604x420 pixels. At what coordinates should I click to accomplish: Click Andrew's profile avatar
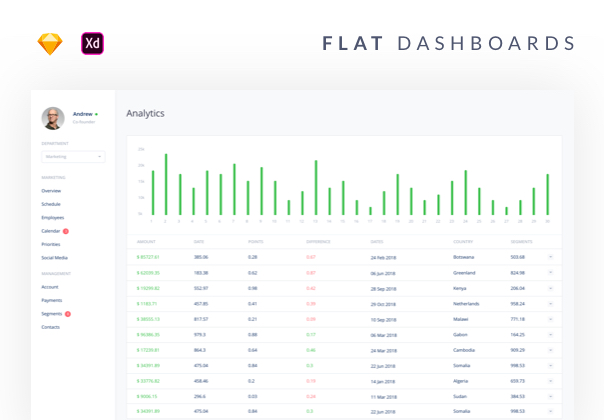click(x=53, y=118)
